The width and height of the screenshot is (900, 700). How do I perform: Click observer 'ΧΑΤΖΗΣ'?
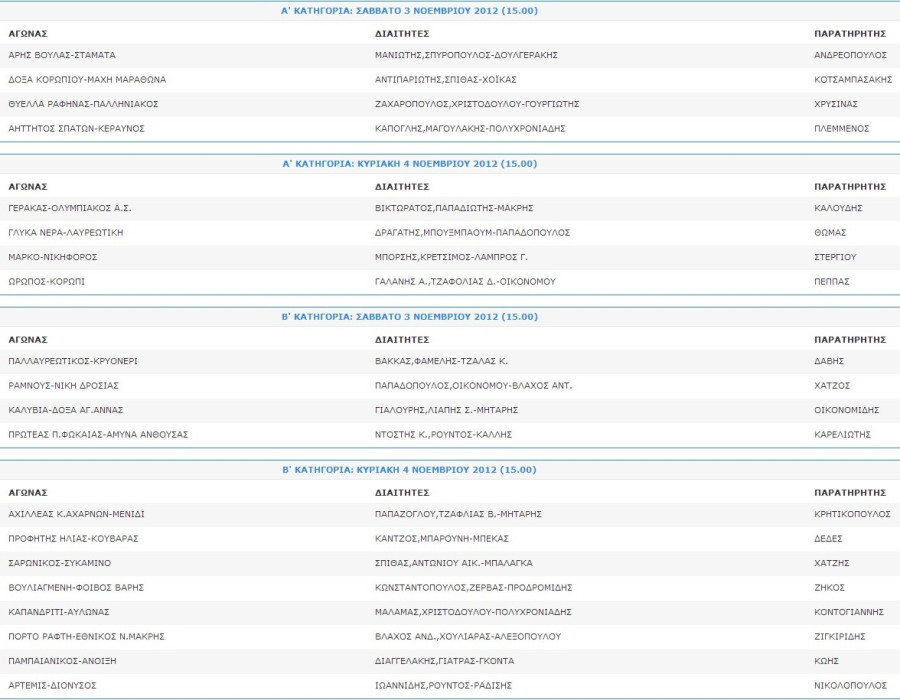(x=832, y=564)
